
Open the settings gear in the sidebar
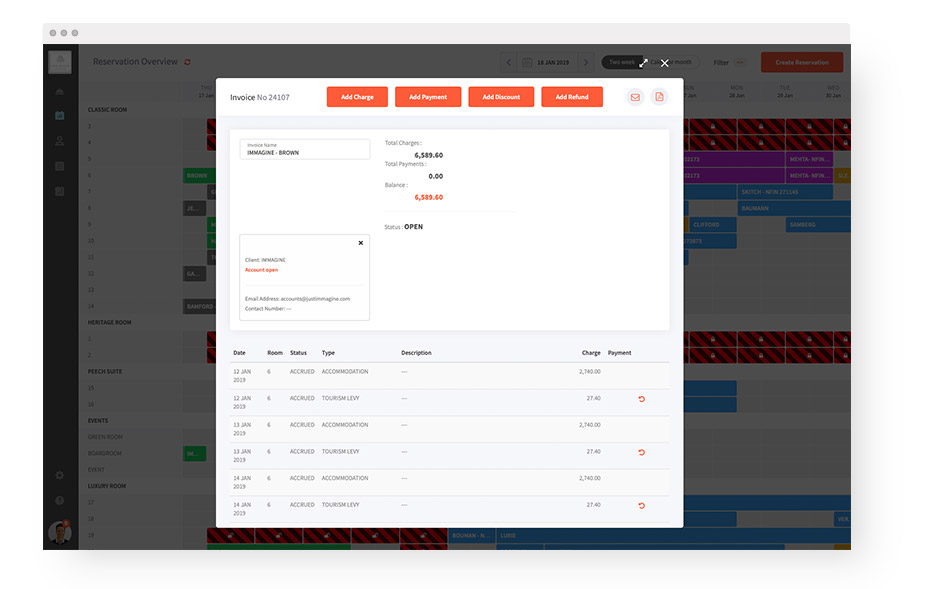coord(60,475)
